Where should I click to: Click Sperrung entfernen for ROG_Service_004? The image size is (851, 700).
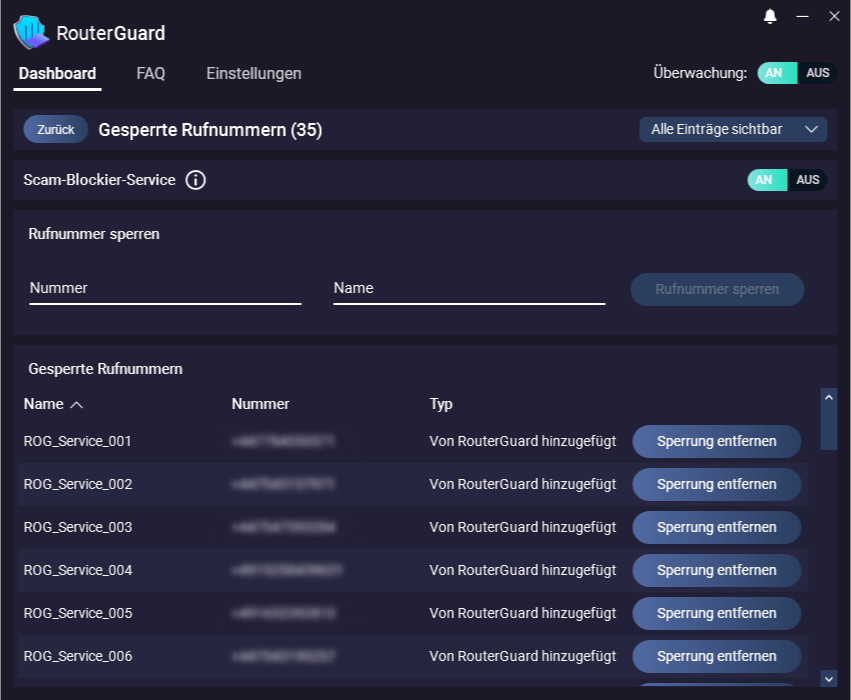(716, 570)
